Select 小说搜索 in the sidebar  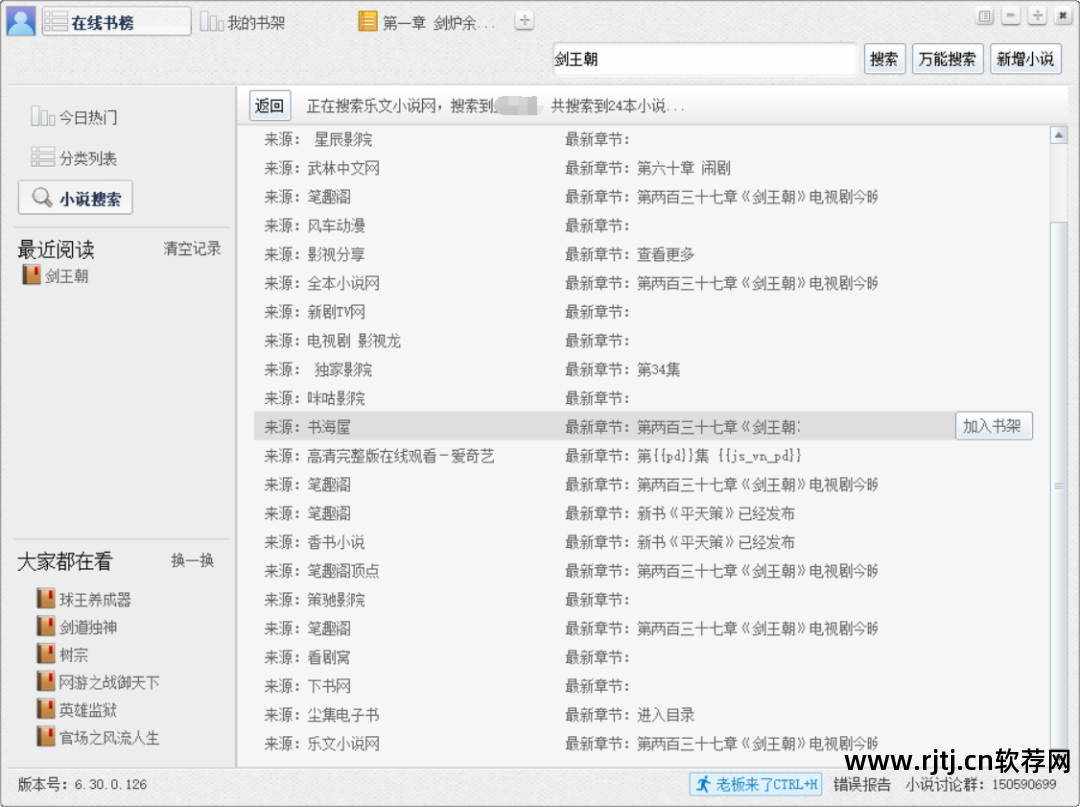pyautogui.click(x=77, y=197)
